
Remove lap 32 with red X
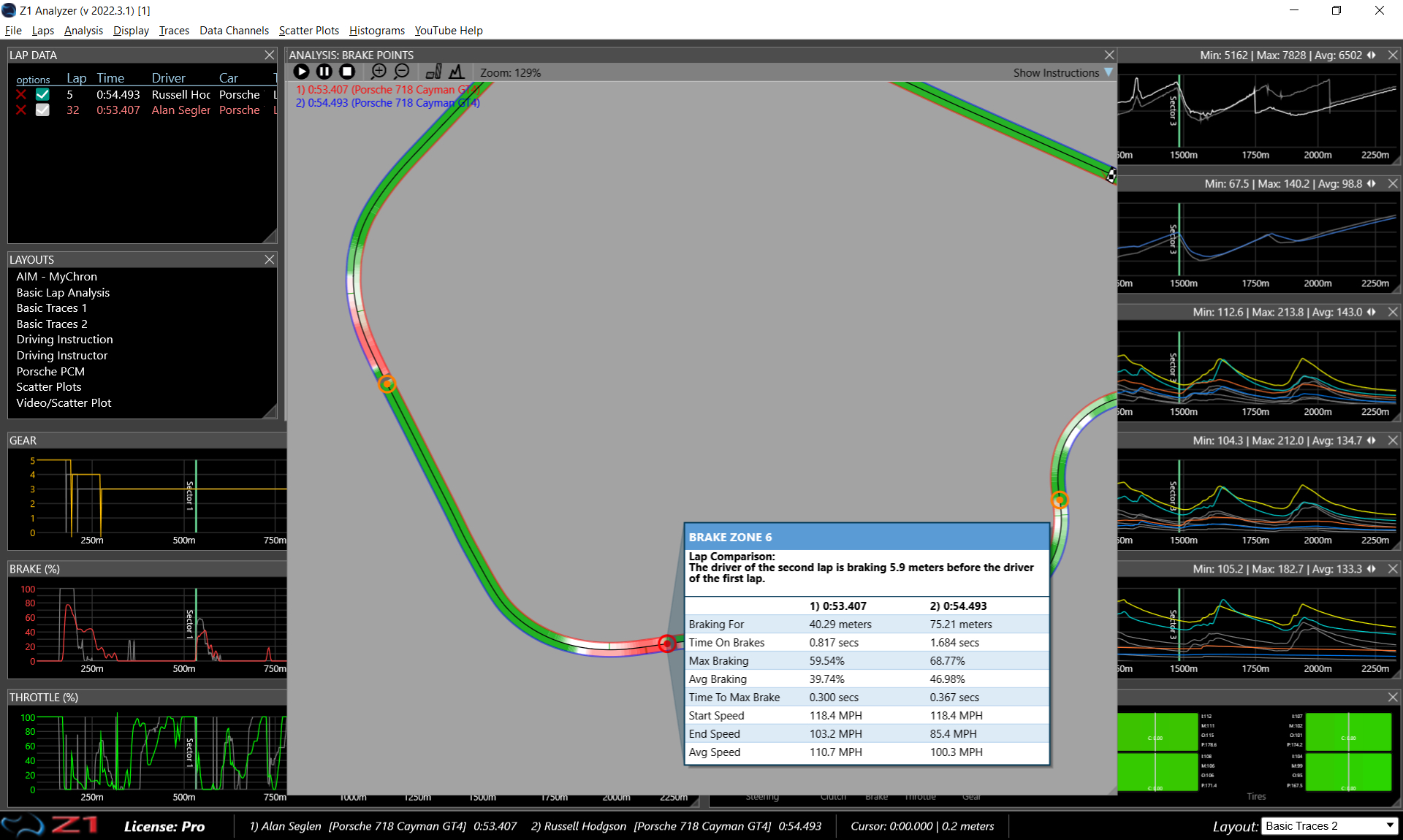click(x=21, y=110)
